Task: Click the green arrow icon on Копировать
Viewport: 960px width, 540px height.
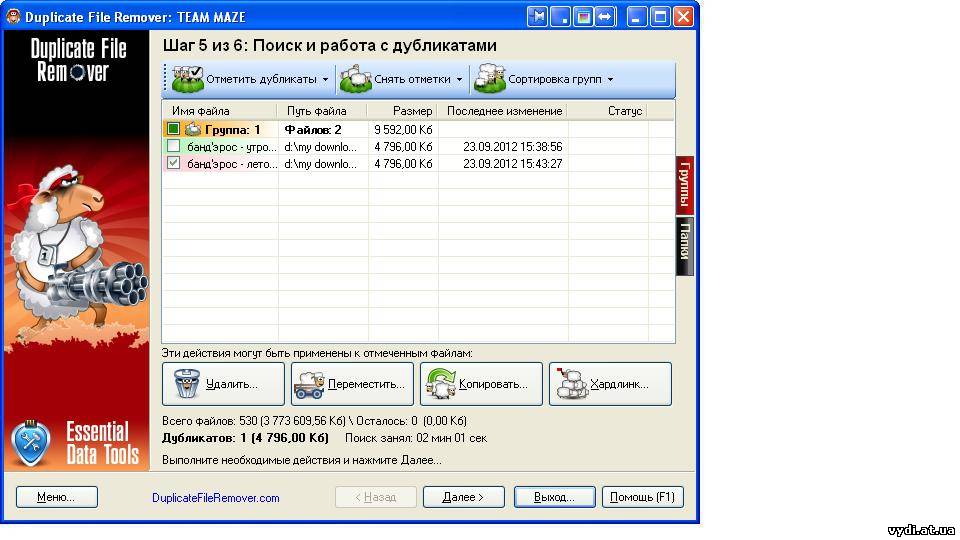Action: pos(440,384)
